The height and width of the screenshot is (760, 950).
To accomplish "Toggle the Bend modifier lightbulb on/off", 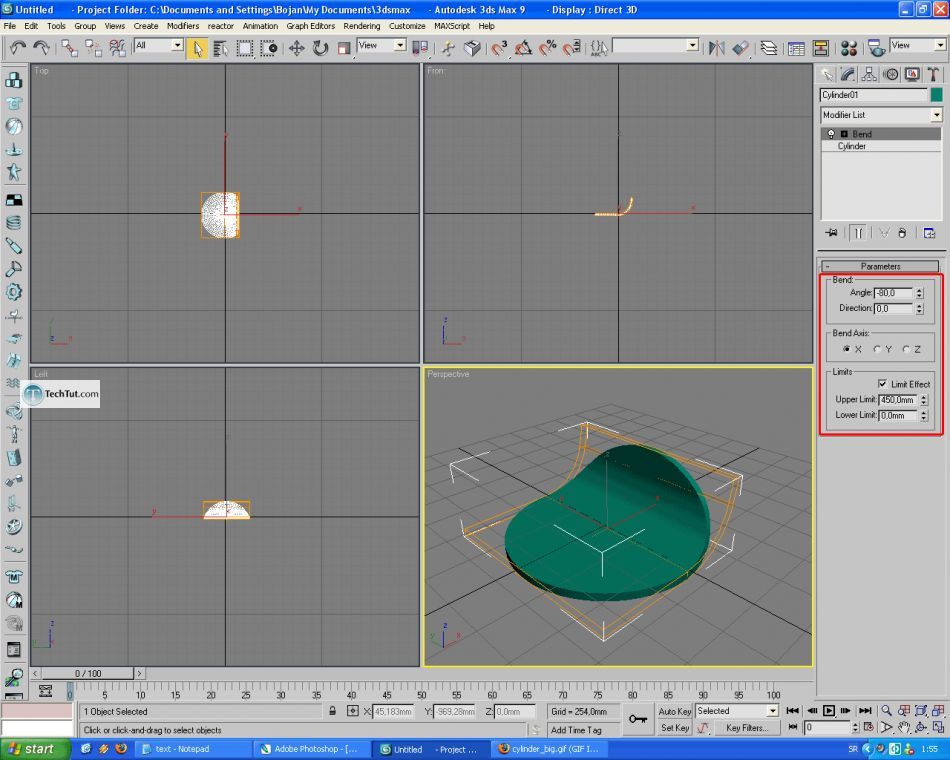I will [831, 134].
